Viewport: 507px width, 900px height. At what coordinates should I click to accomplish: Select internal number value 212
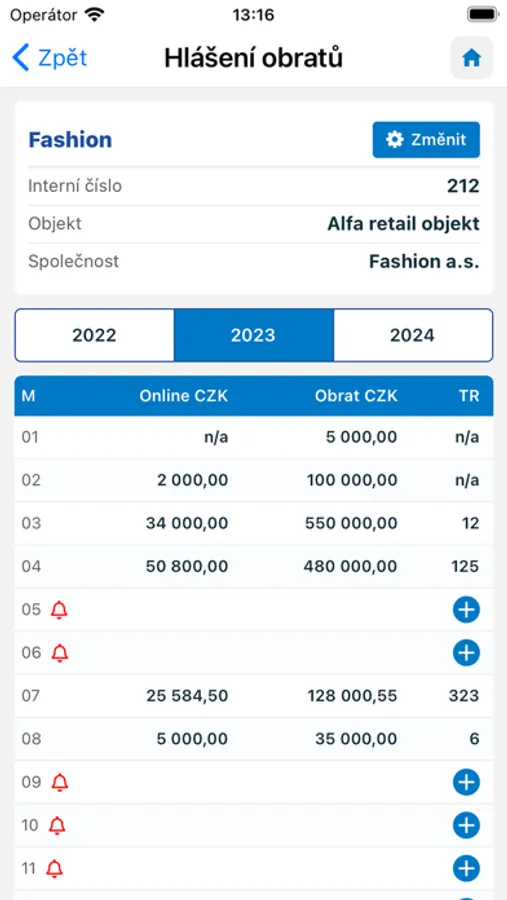(x=463, y=186)
